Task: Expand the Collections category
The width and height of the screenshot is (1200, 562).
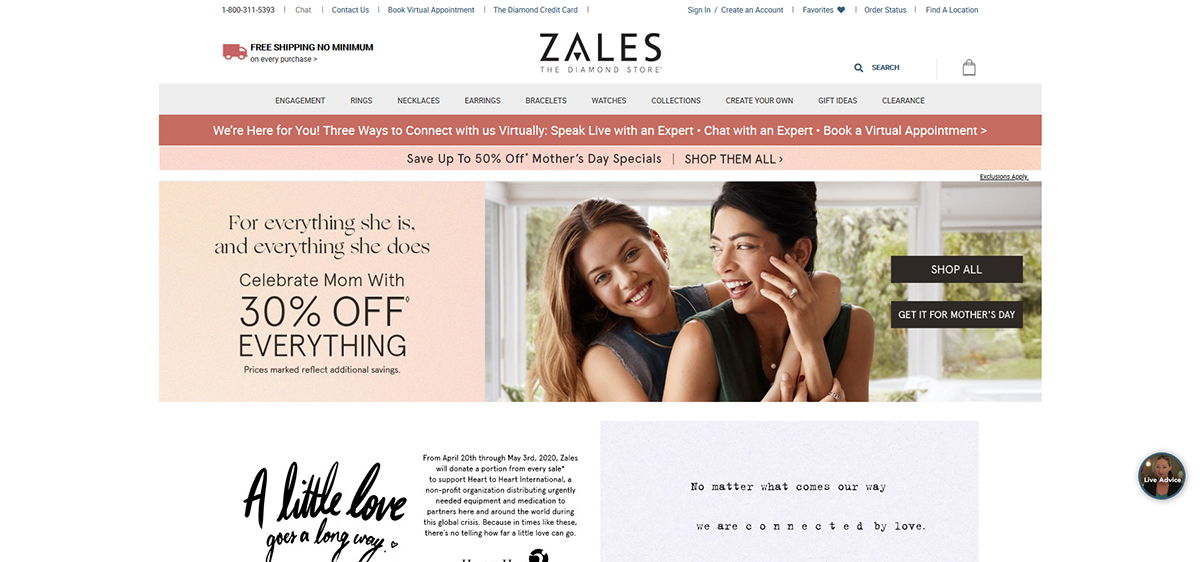Action: click(676, 100)
